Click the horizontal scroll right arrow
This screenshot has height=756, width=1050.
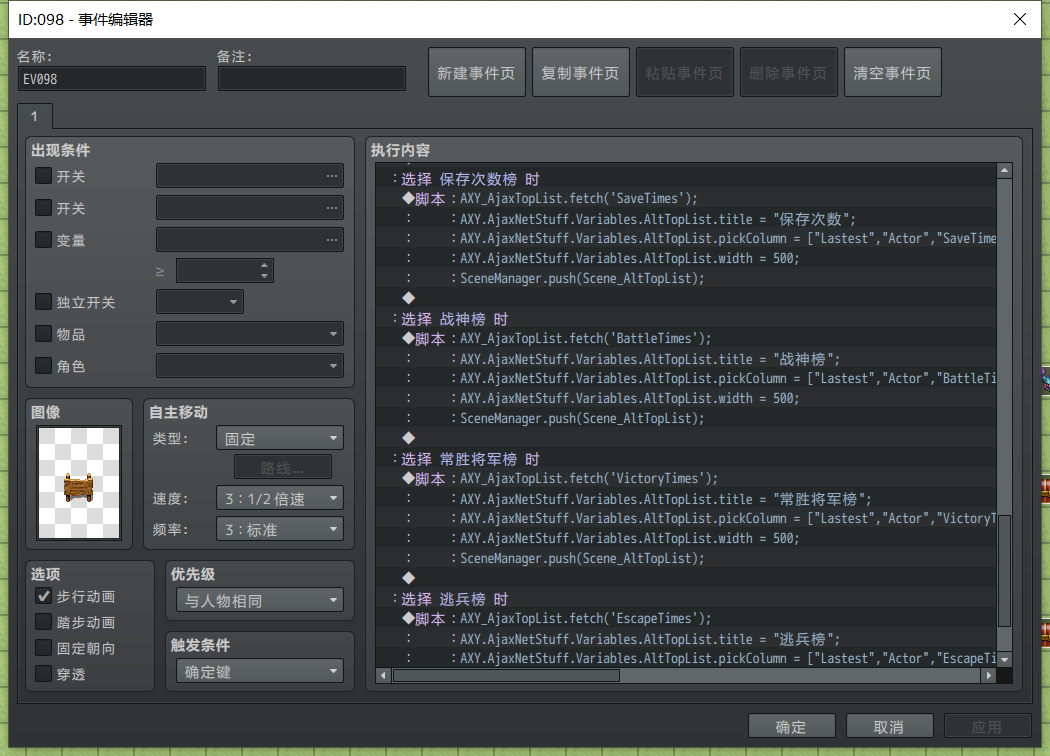coord(989,675)
